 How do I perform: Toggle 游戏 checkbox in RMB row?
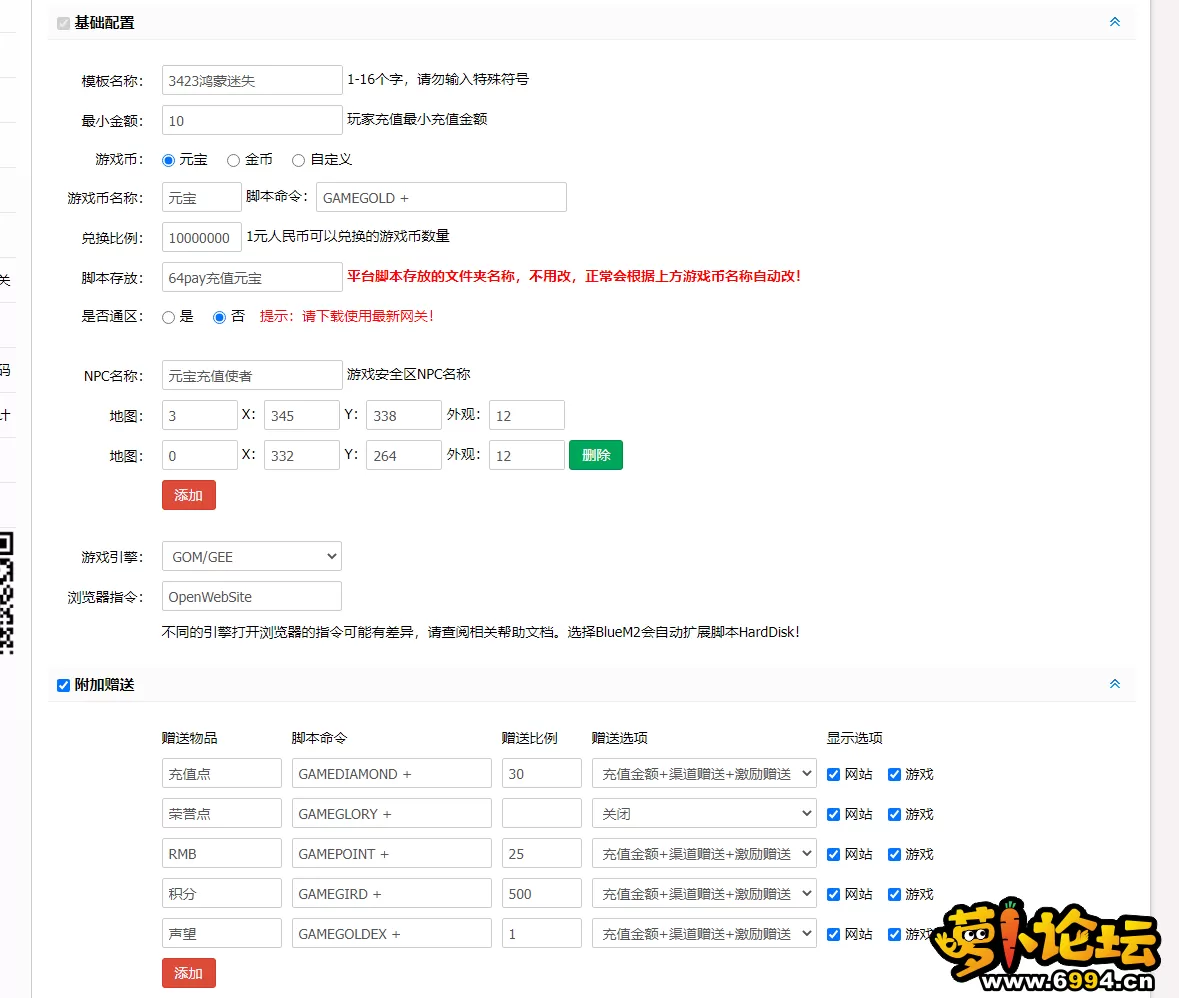click(x=894, y=854)
